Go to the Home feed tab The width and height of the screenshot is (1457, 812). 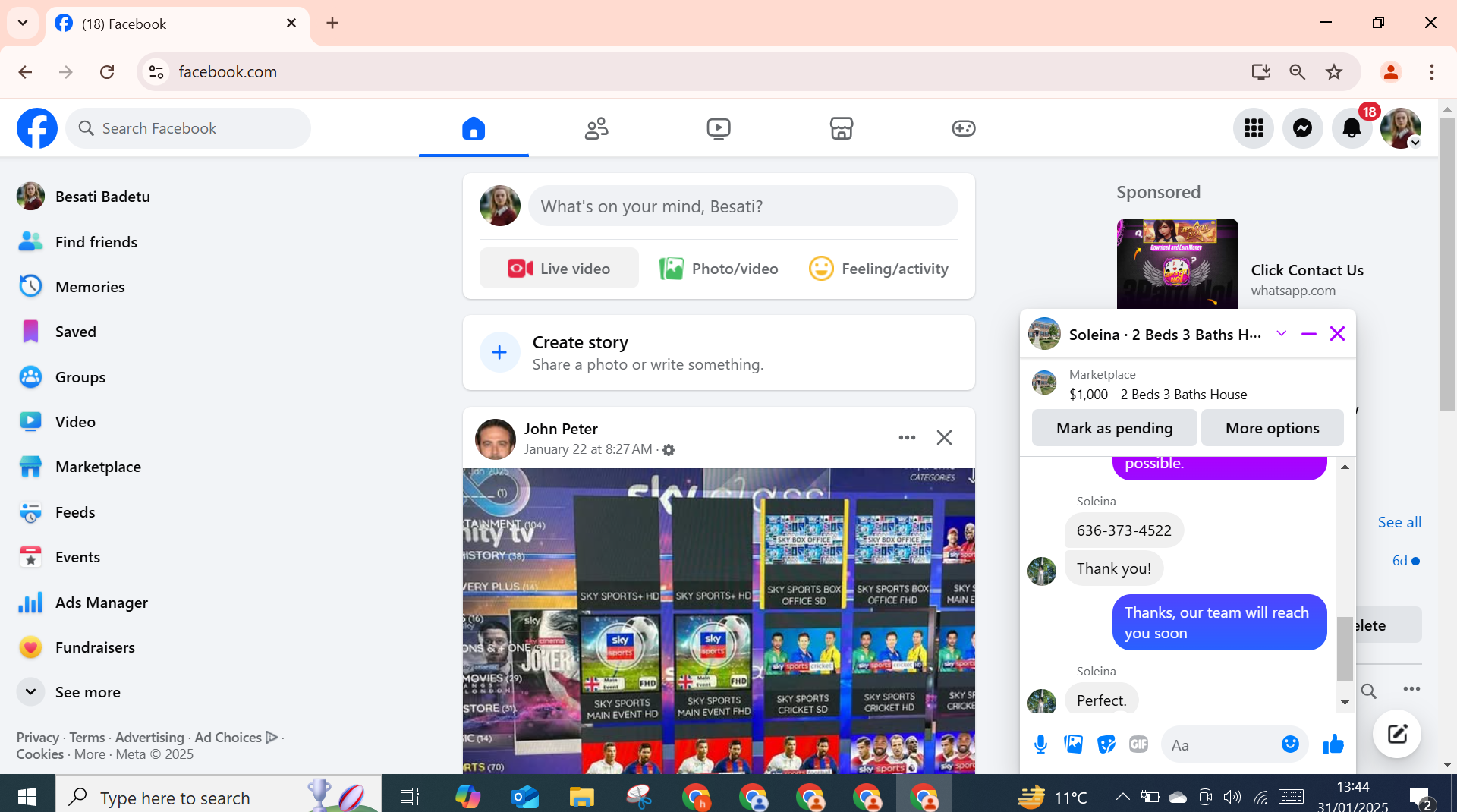coord(474,128)
